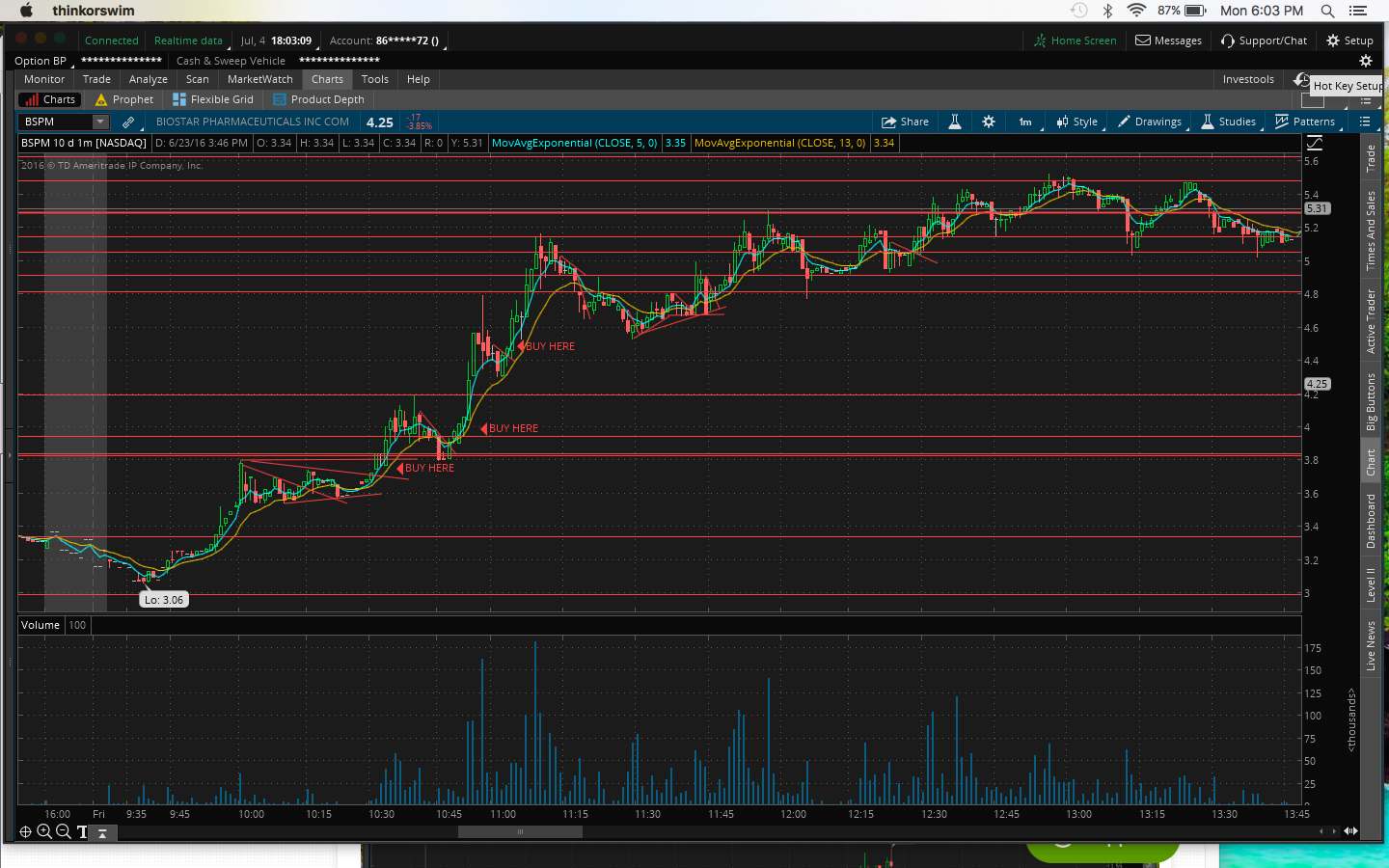
Task: Open the BSPM symbol dropdown arrow
Action: tap(100, 122)
